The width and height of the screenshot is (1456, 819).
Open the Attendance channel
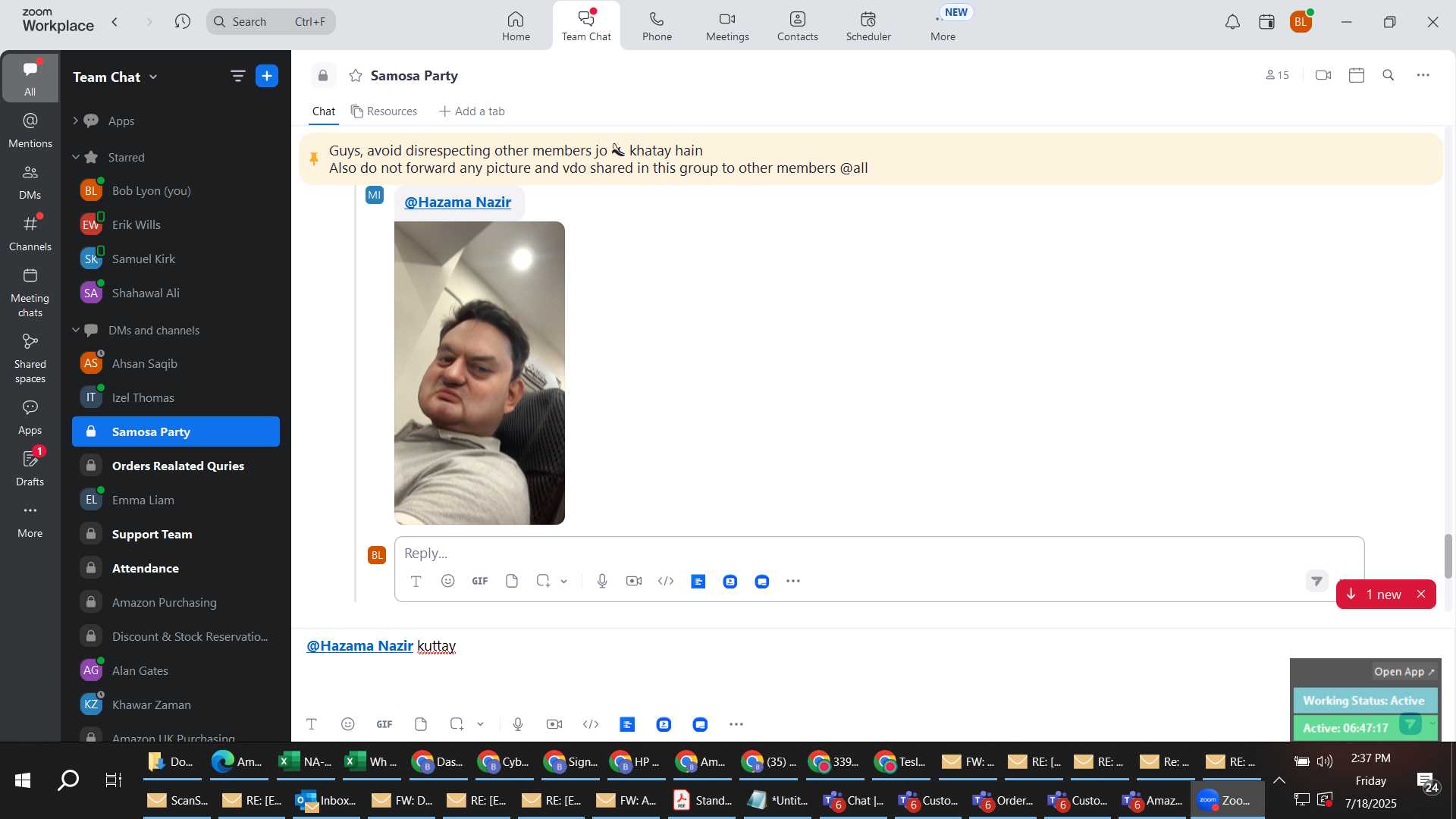point(176,568)
